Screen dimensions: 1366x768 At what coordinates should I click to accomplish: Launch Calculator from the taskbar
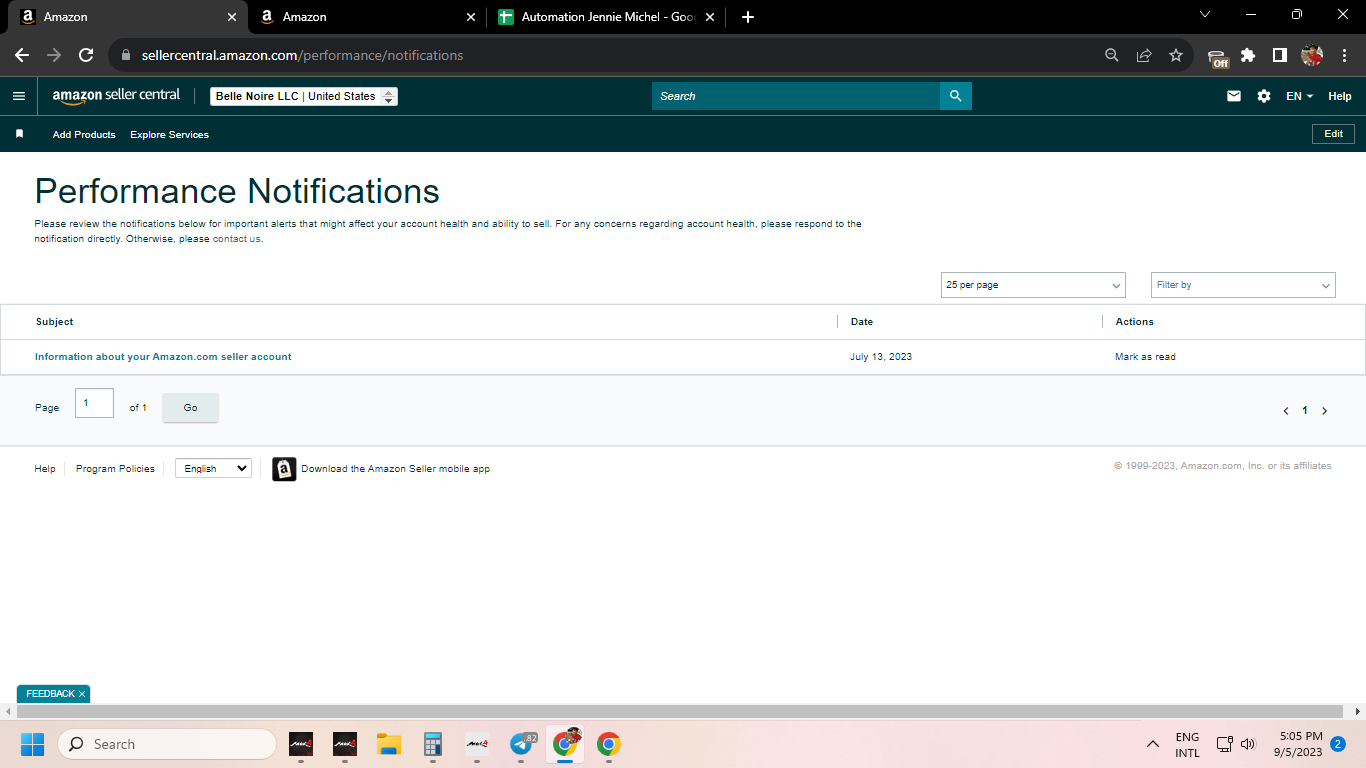[433, 744]
